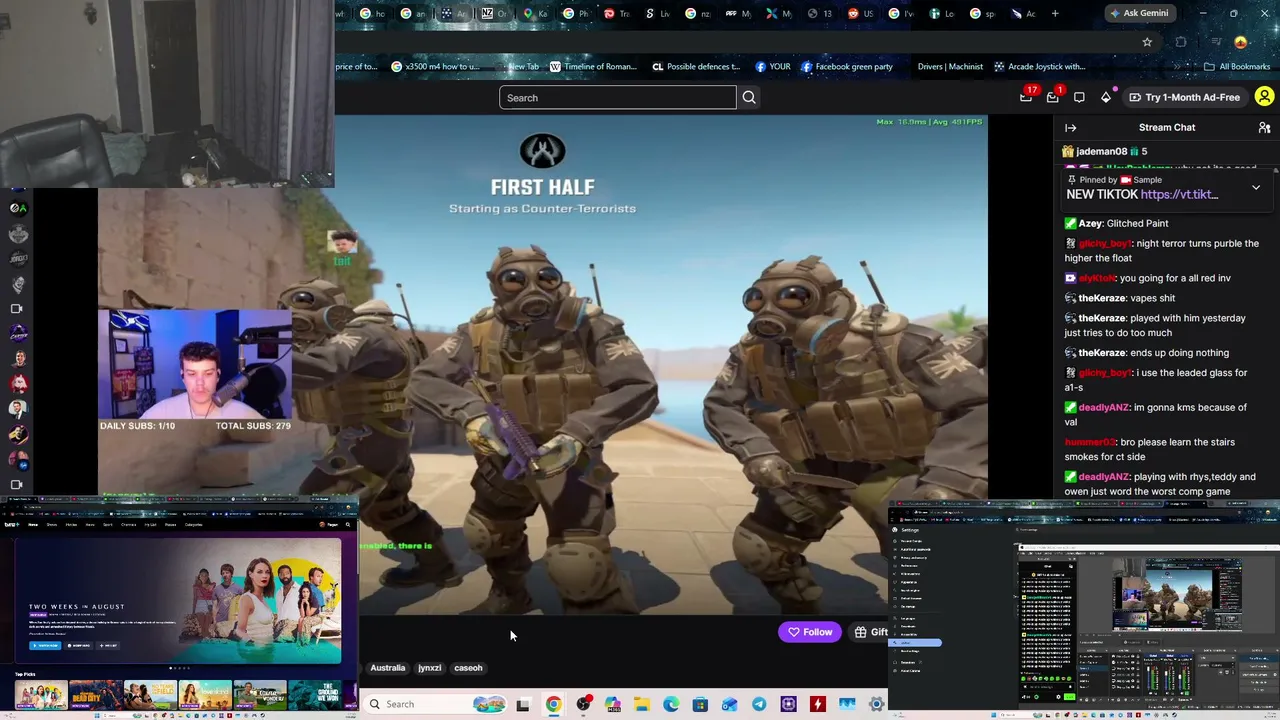This screenshot has width=1280, height=720.
Task: Click the streamer webcam overlay
Action: [x=195, y=364]
